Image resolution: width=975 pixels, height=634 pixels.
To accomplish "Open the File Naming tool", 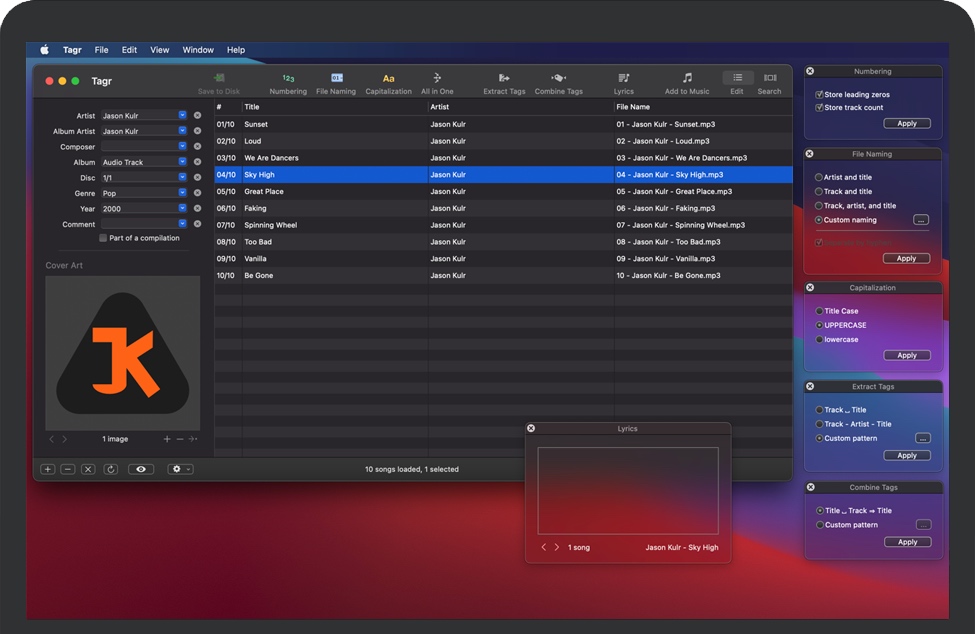I will click(336, 78).
